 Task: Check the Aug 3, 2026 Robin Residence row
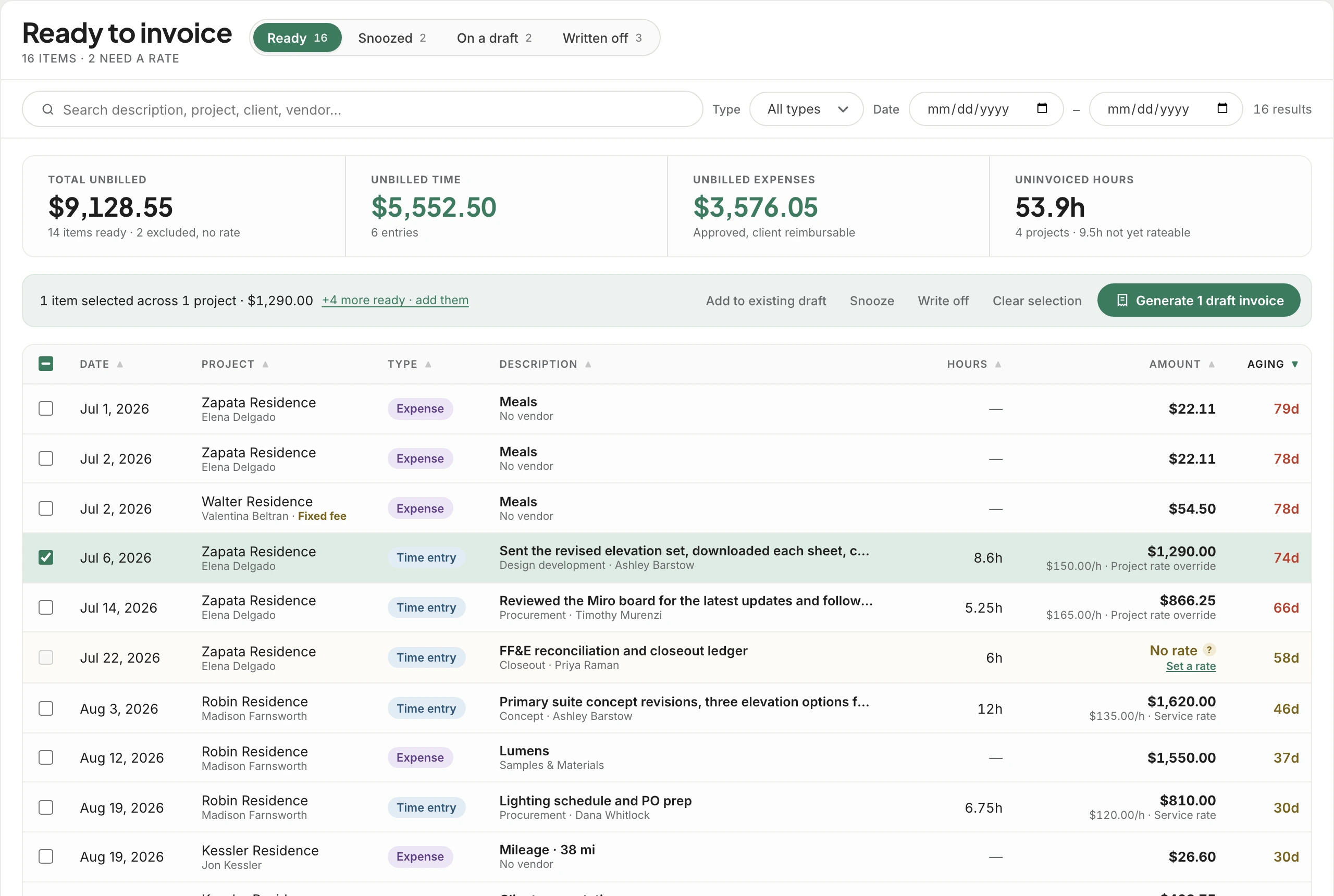click(x=46, y=708)
